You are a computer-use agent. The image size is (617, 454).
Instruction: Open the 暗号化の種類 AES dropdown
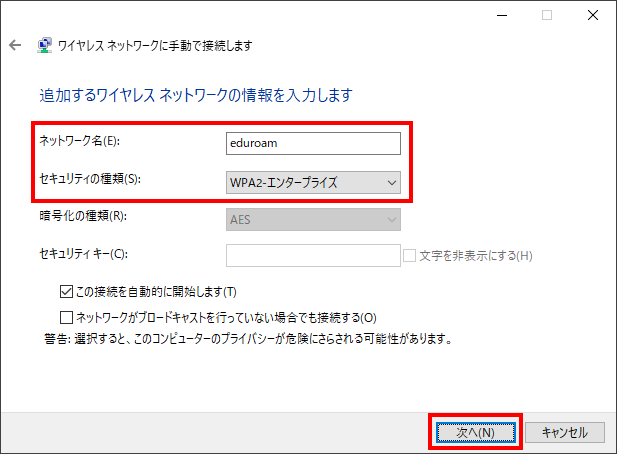pos(313,220)
